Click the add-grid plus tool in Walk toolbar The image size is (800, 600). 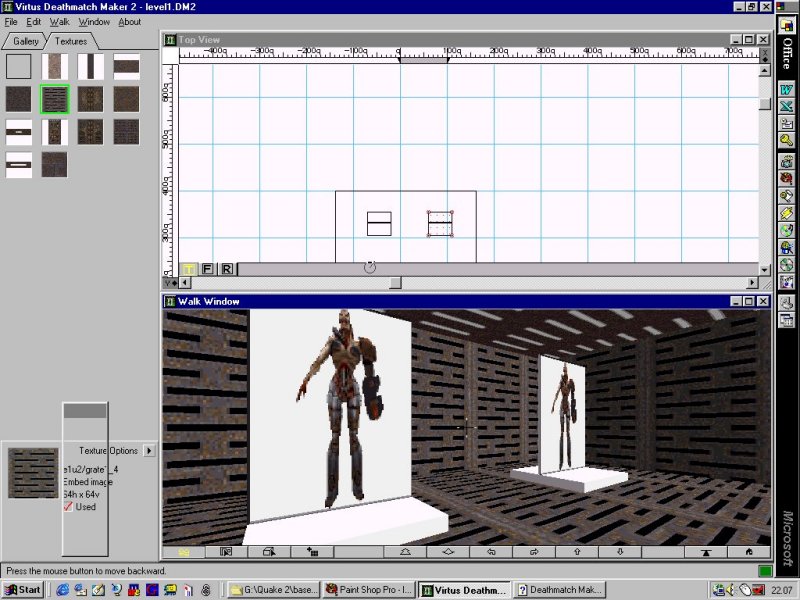pos(312,552)
